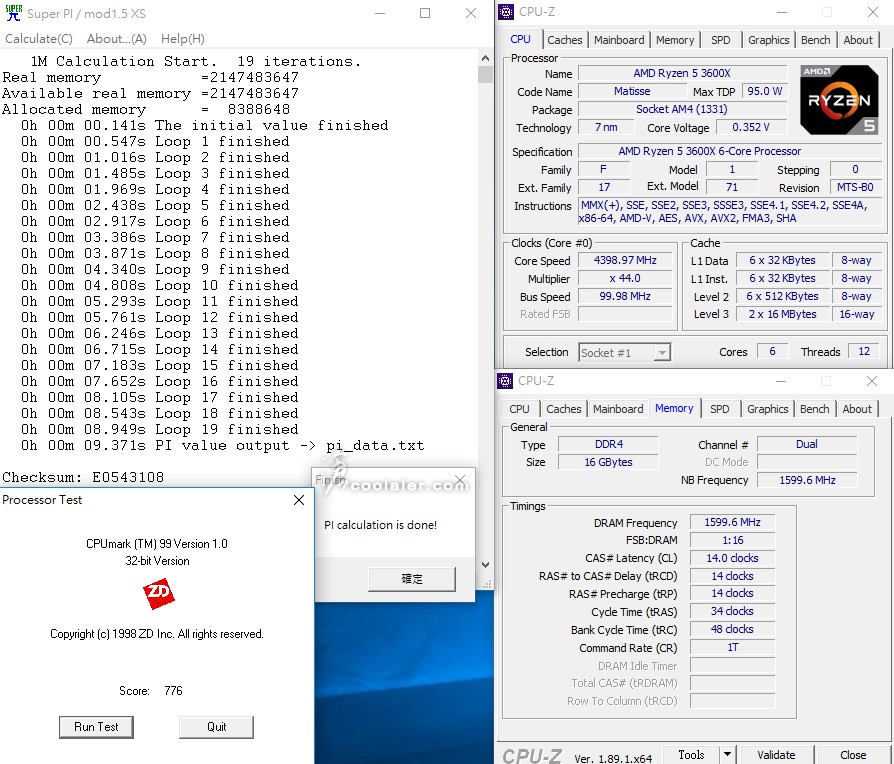The height and width of the screenshot is (764, 894).
Task: Confirm the PI calculation done dialog
Action: pyautogui.click(x=412, y=579)
